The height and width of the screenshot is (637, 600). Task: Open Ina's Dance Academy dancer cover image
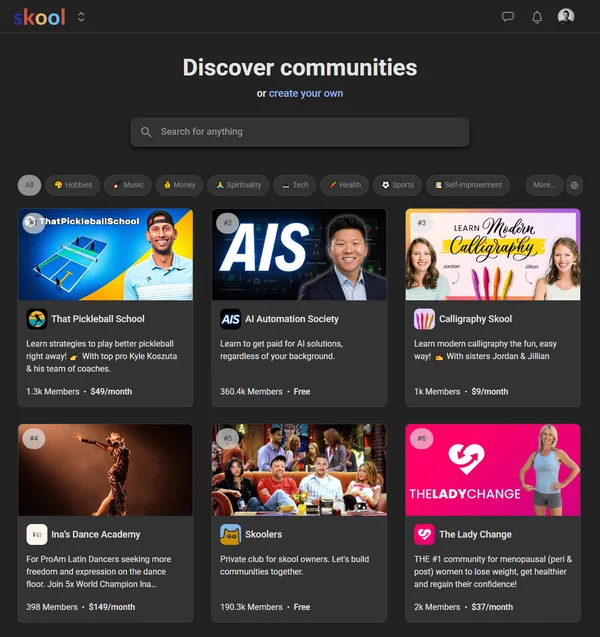point(106,470)
